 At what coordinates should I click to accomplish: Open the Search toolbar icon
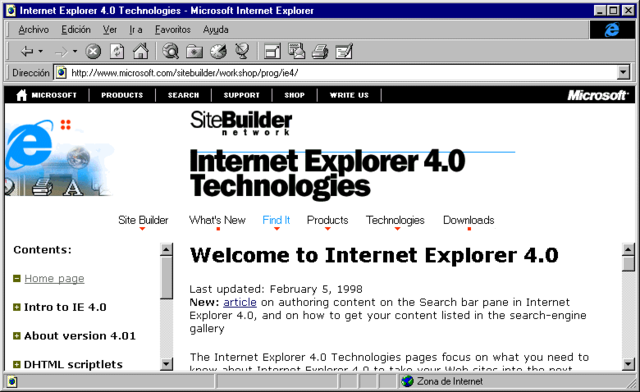click(x=171, y=51)
